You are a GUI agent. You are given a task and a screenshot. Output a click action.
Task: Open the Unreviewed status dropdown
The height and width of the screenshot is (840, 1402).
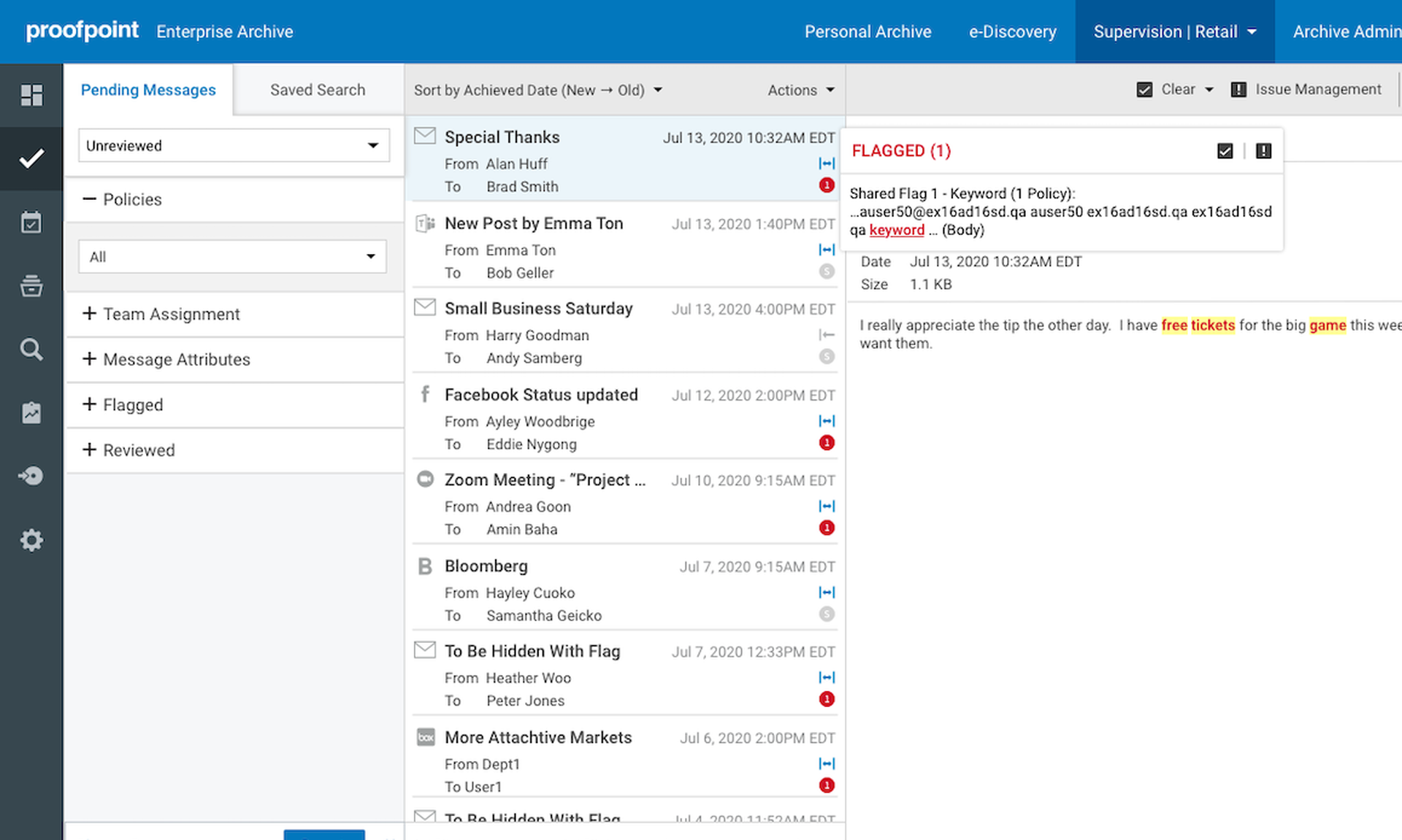pyautogui.click(x=234, y=145)
